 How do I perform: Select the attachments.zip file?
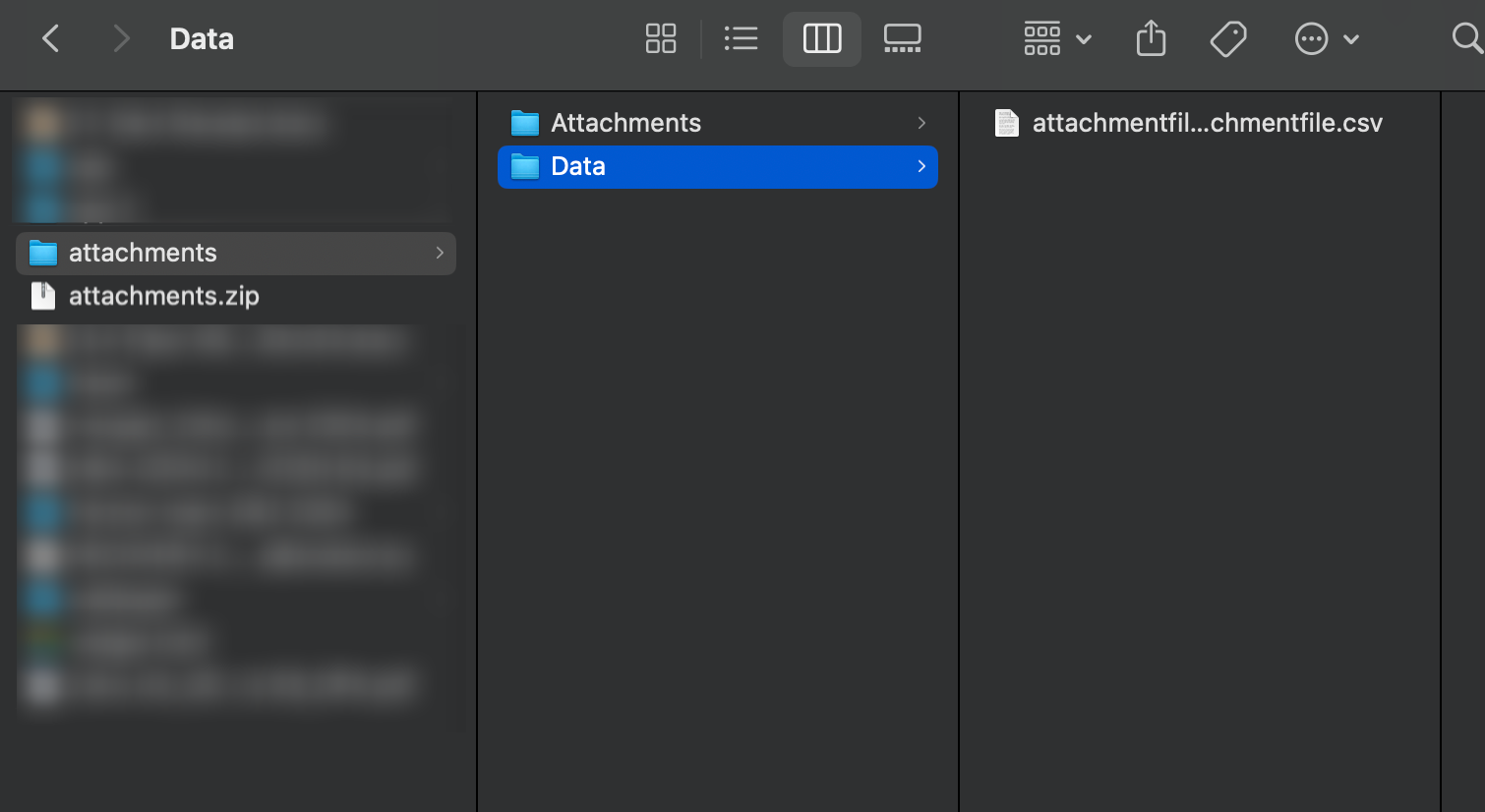tap(163, 296)
